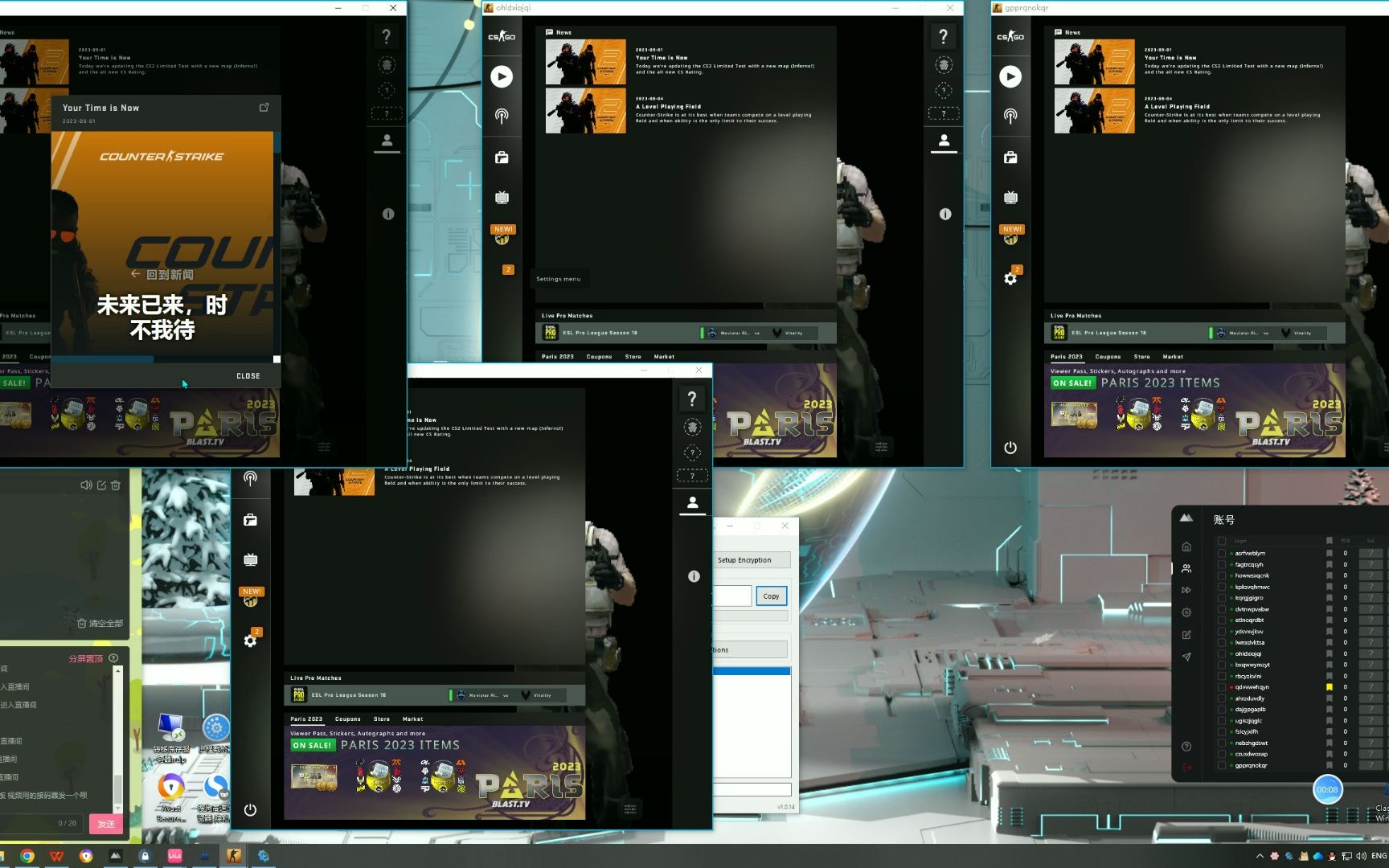The image size is (1389, 868).
Task: Click speaker icon in chat panel header
Action: tap(86, 485)
